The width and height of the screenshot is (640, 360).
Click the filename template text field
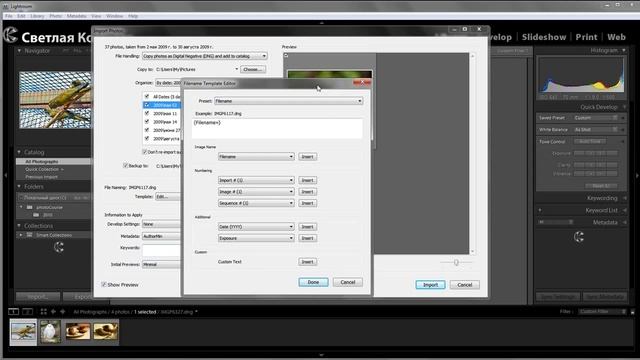[277, 128]
